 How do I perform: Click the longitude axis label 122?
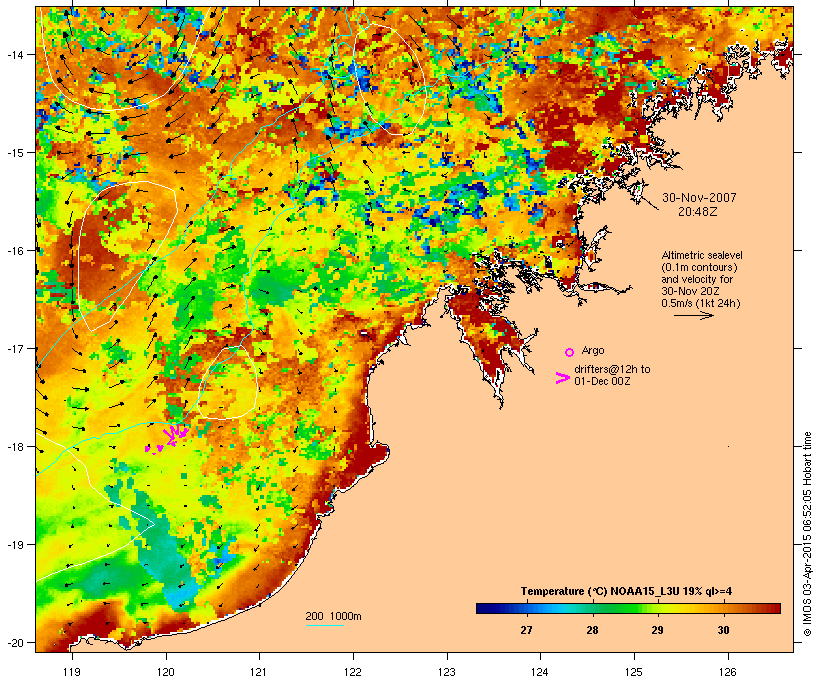(x=353, y=672)
